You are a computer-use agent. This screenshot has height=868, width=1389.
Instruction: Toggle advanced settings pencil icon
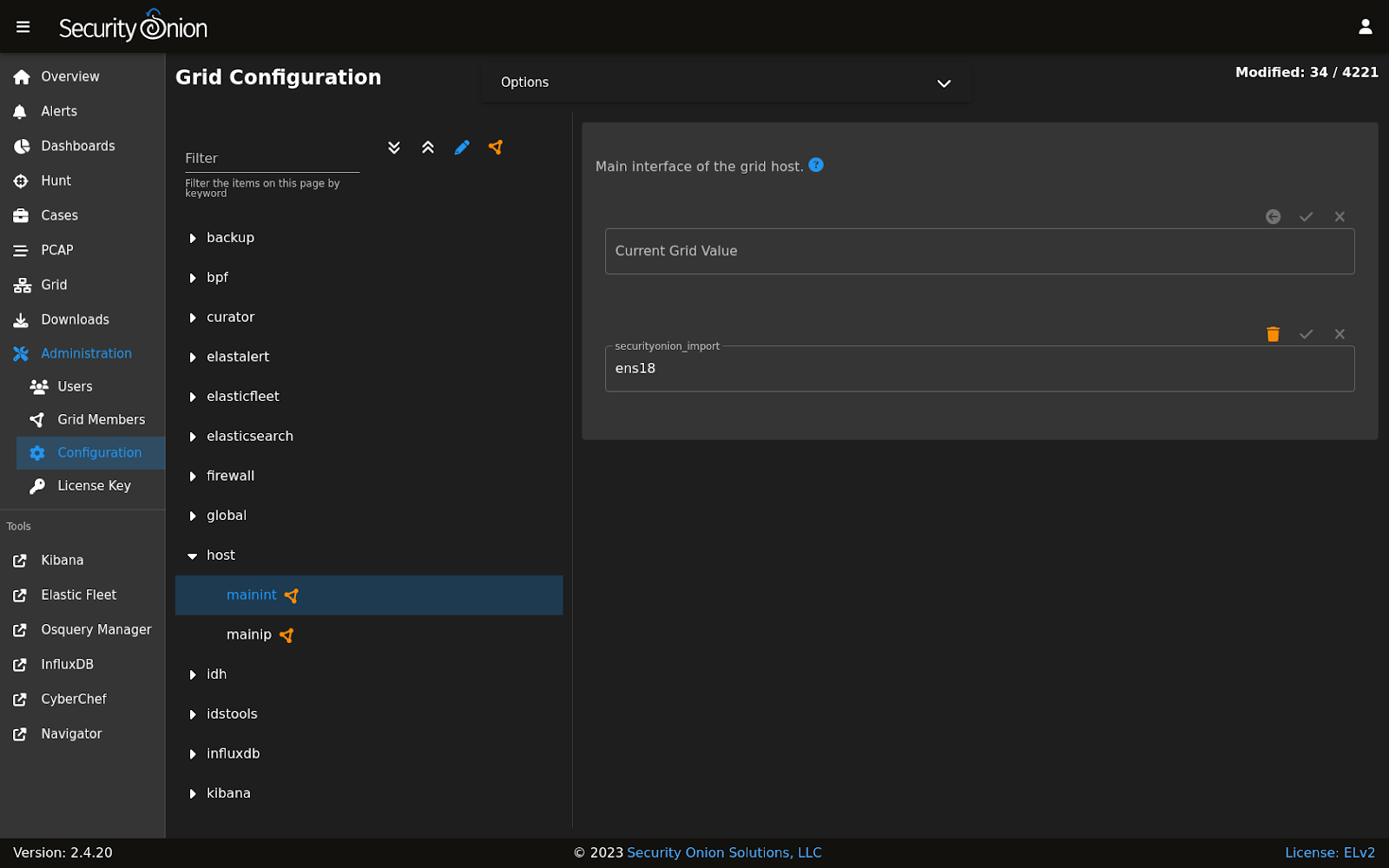pos(462,148)
